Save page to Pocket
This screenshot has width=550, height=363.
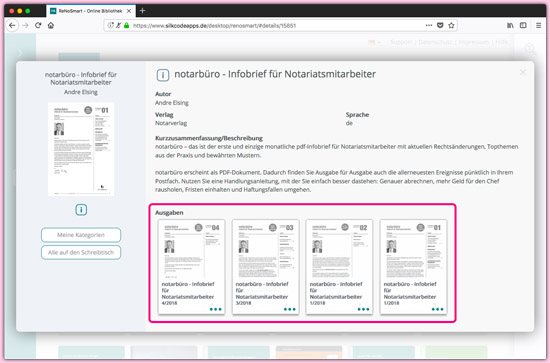point(440,25)
